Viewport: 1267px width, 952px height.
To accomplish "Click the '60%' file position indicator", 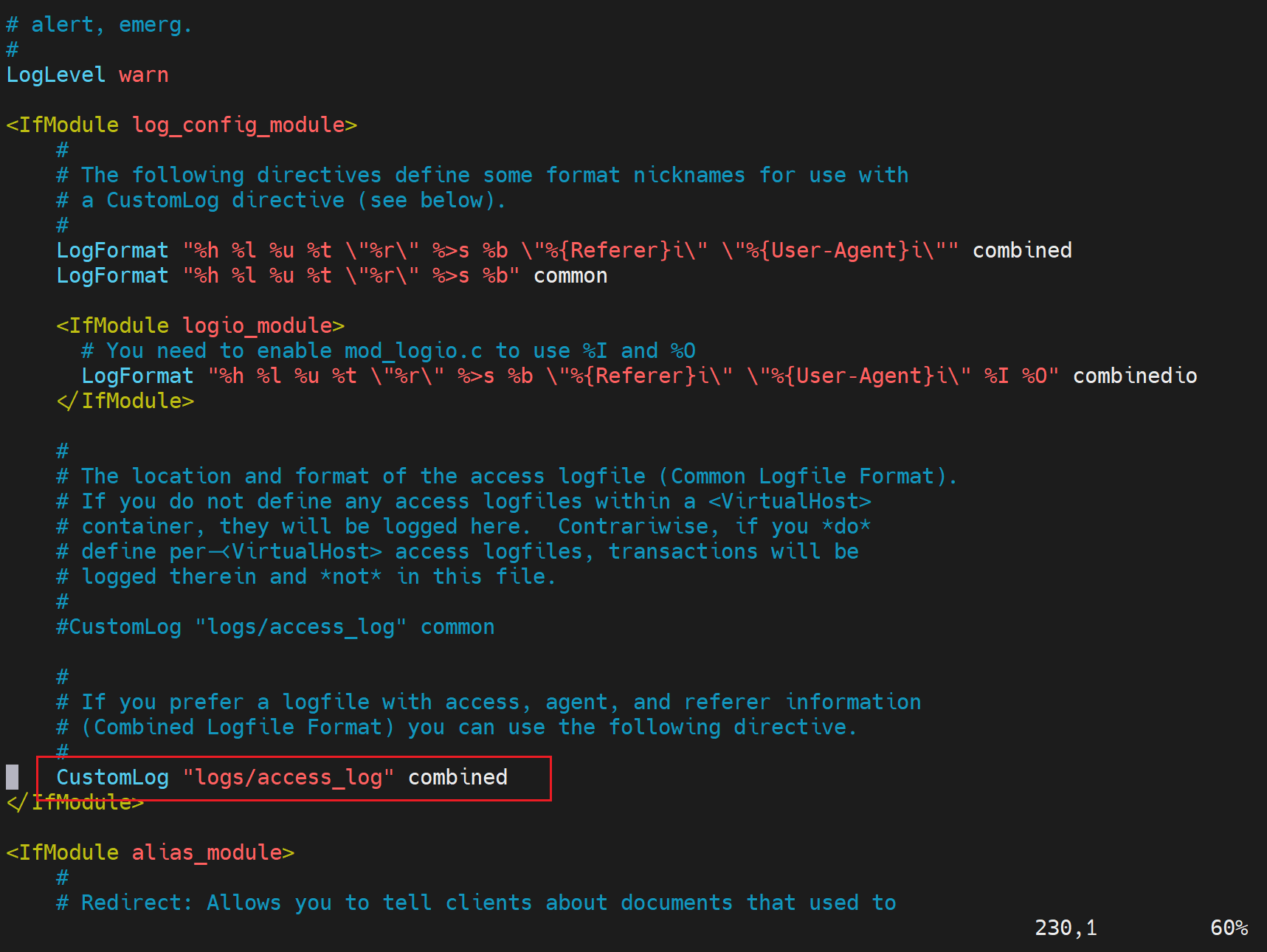I will [x=1229, y=928].
